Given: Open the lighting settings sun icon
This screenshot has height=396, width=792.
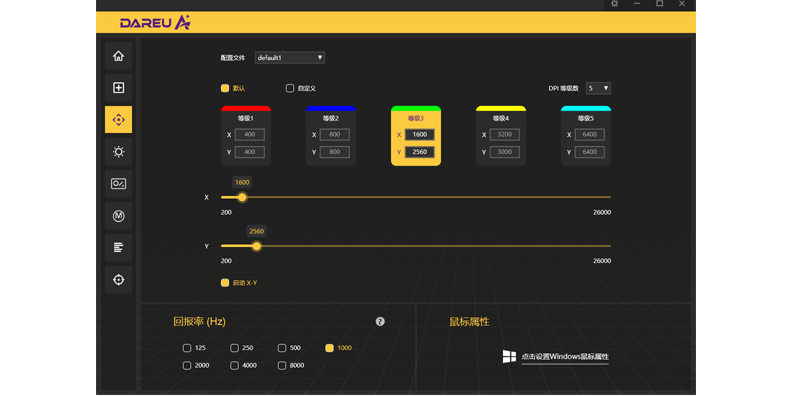Looking at the screenshot, I should (x=118, y=152).
